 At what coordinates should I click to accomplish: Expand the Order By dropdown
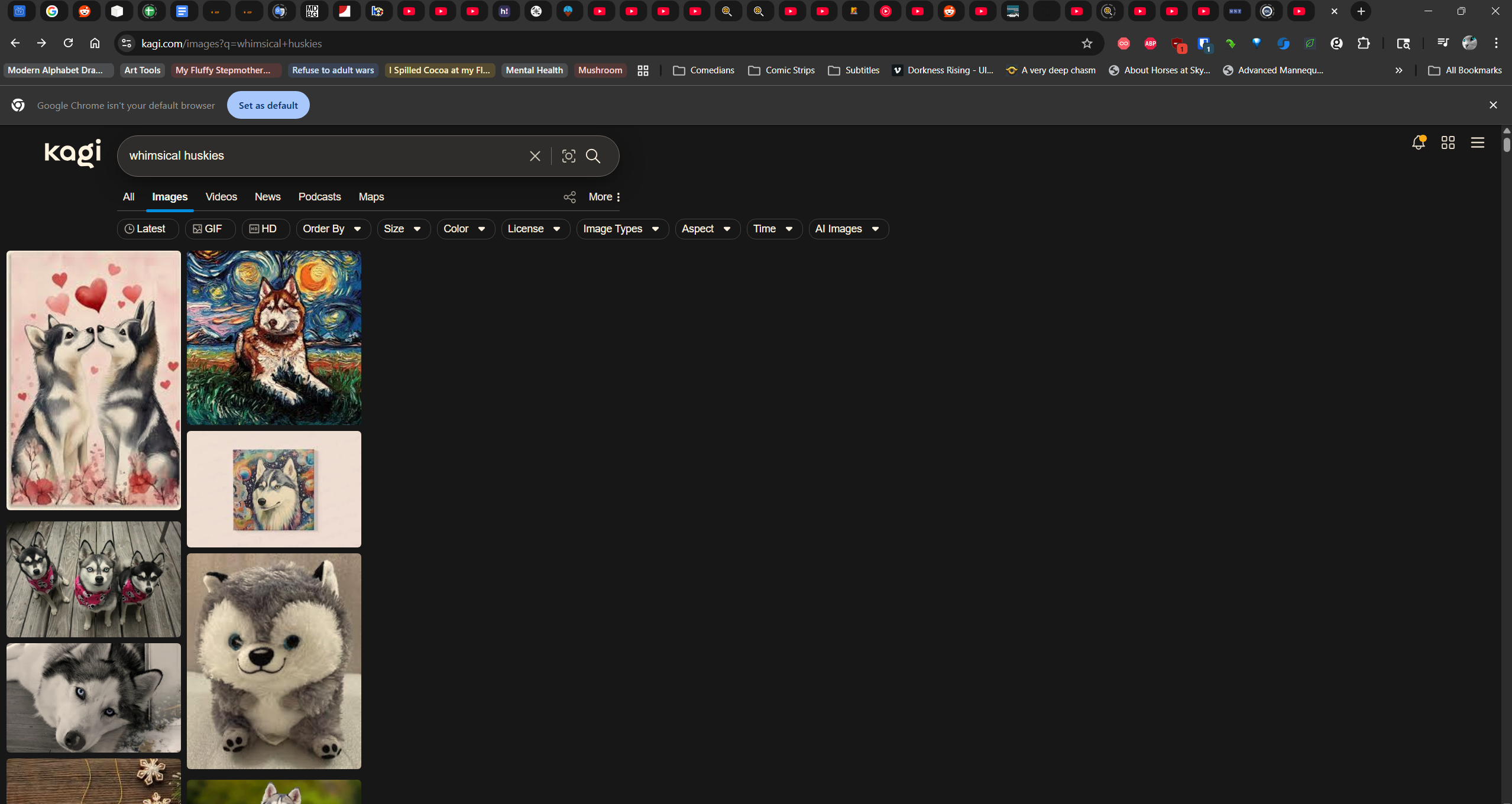tap(332, 229)
